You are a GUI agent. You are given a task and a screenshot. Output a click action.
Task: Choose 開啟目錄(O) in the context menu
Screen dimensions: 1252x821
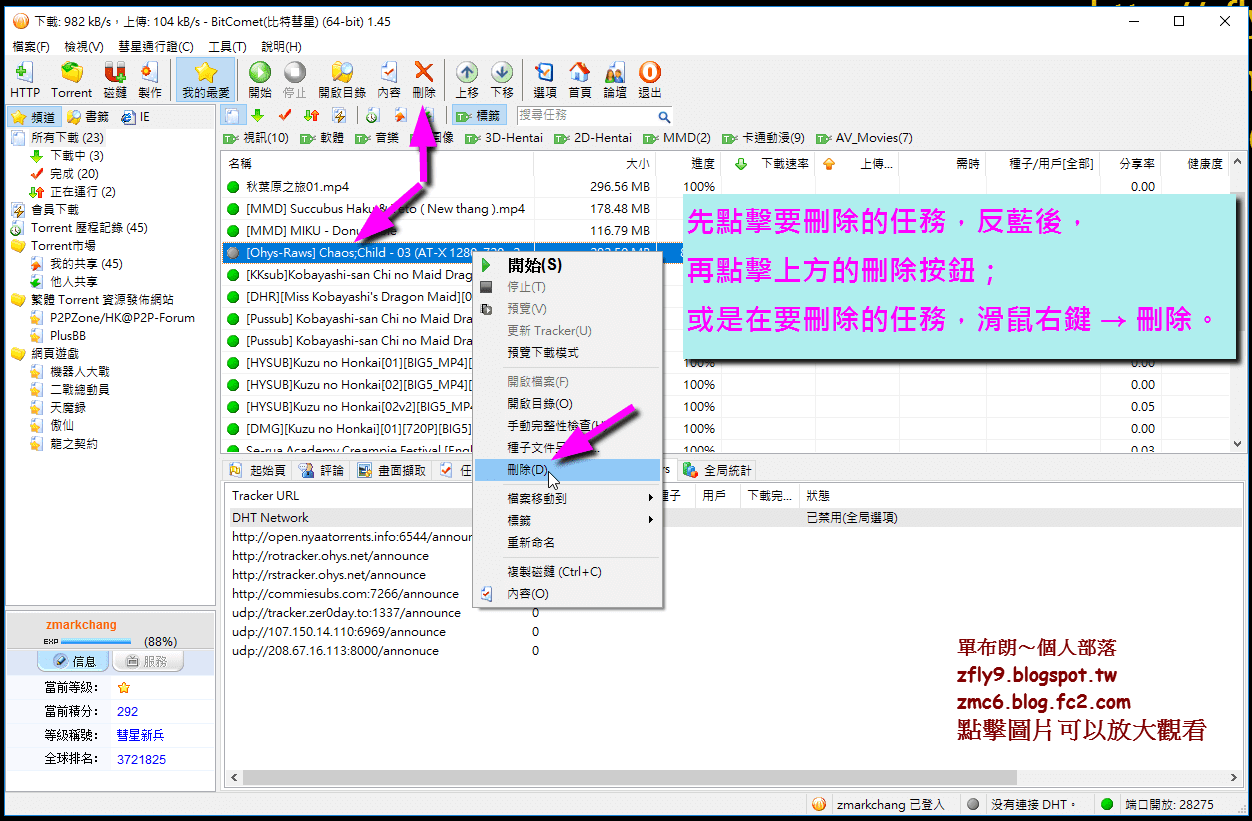(x=567, y=403)
